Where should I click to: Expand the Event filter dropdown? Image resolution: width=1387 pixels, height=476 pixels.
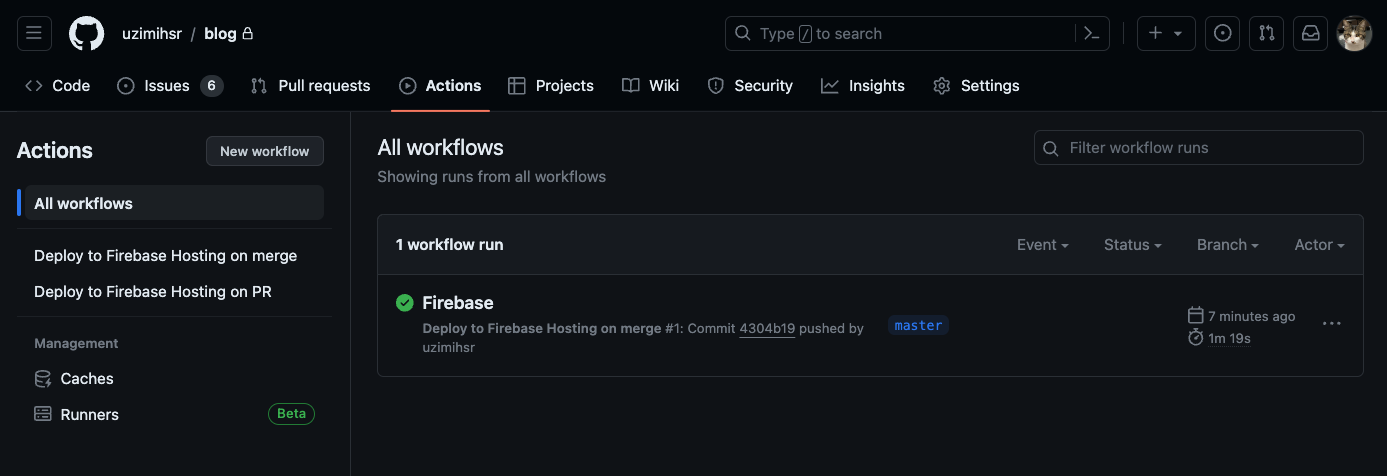(x=1043, y=245)
